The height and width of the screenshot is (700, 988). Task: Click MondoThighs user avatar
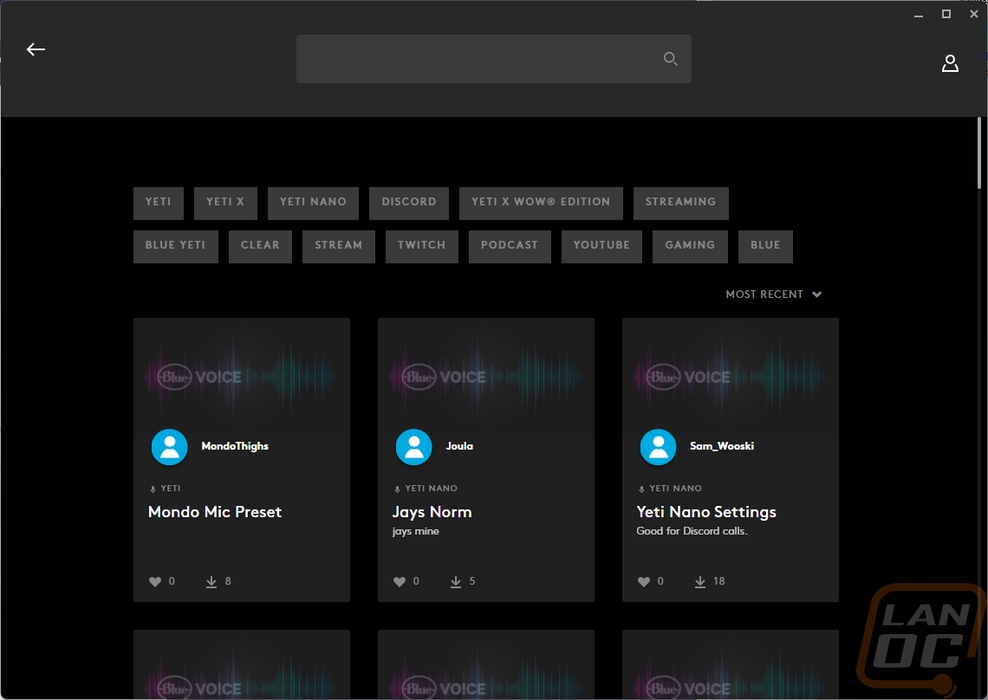pos(169,447)
